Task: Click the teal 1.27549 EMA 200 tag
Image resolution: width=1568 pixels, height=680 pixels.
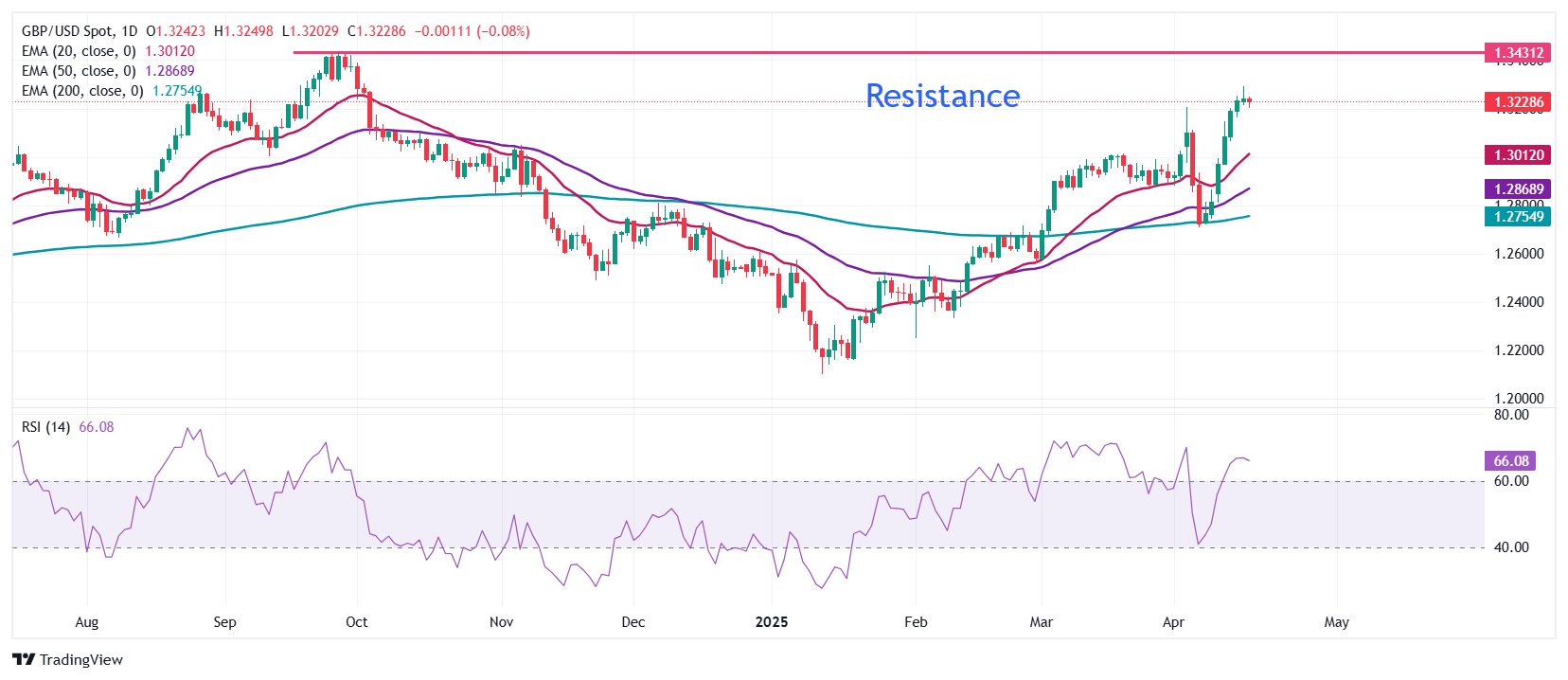Action: (1518, 217)
